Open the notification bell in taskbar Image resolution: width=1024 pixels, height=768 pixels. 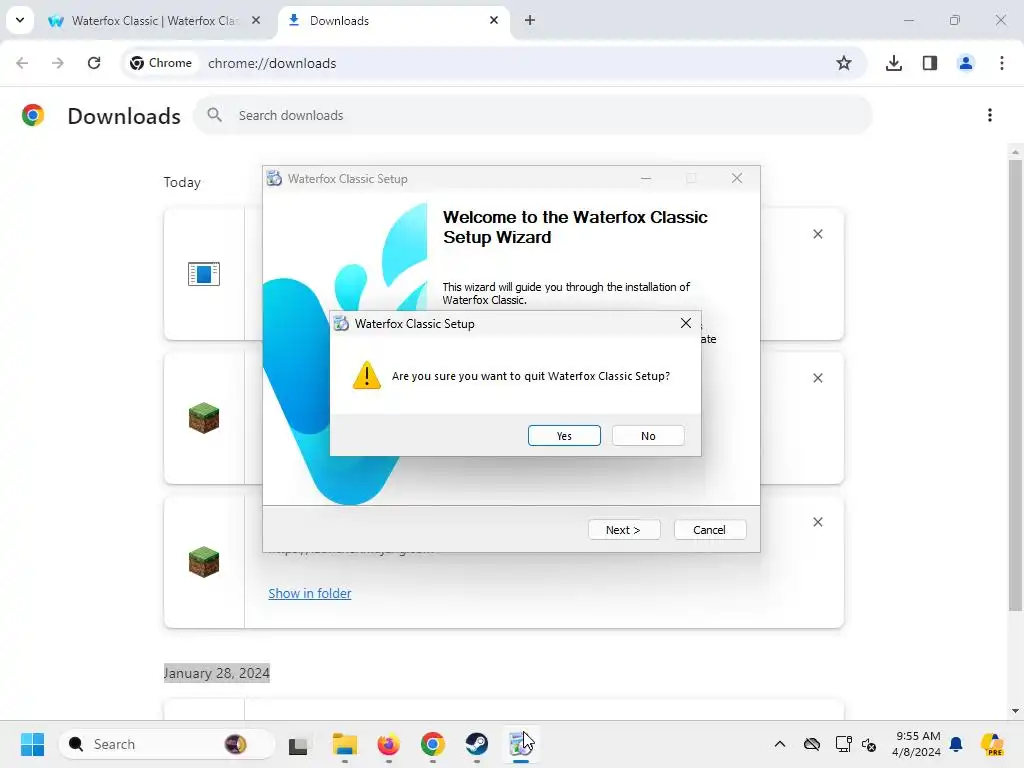(956, 744)
